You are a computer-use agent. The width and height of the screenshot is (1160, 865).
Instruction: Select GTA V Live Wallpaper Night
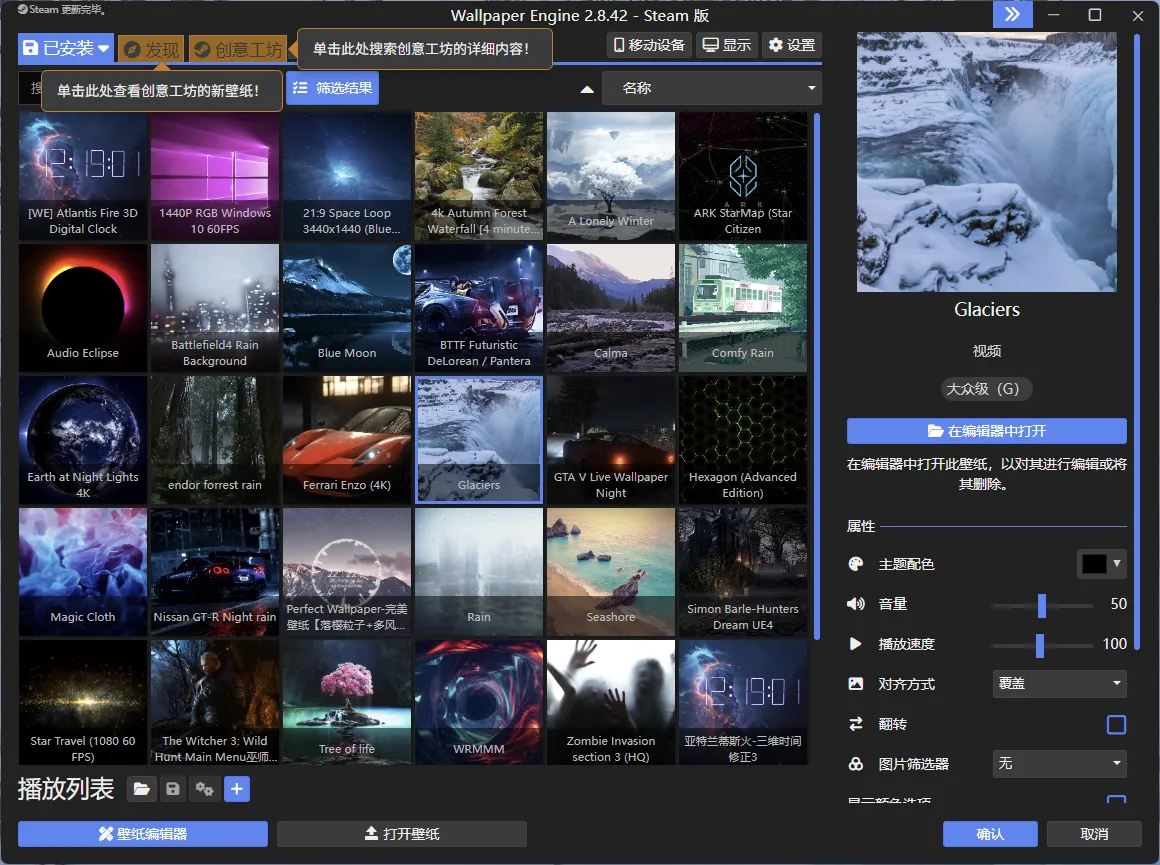click(611, 440)
